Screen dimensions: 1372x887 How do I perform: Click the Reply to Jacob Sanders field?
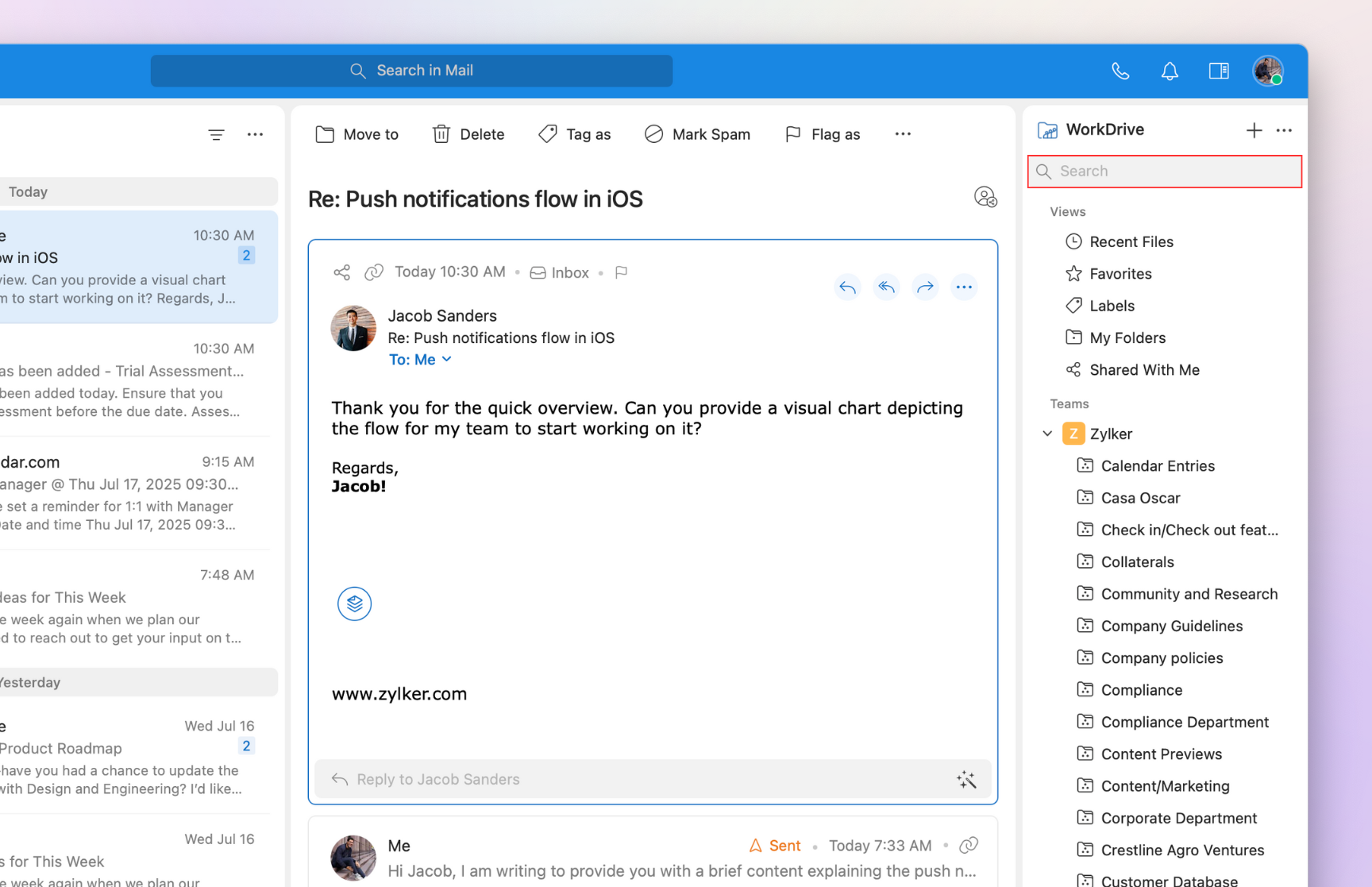(x=653, y=779)
